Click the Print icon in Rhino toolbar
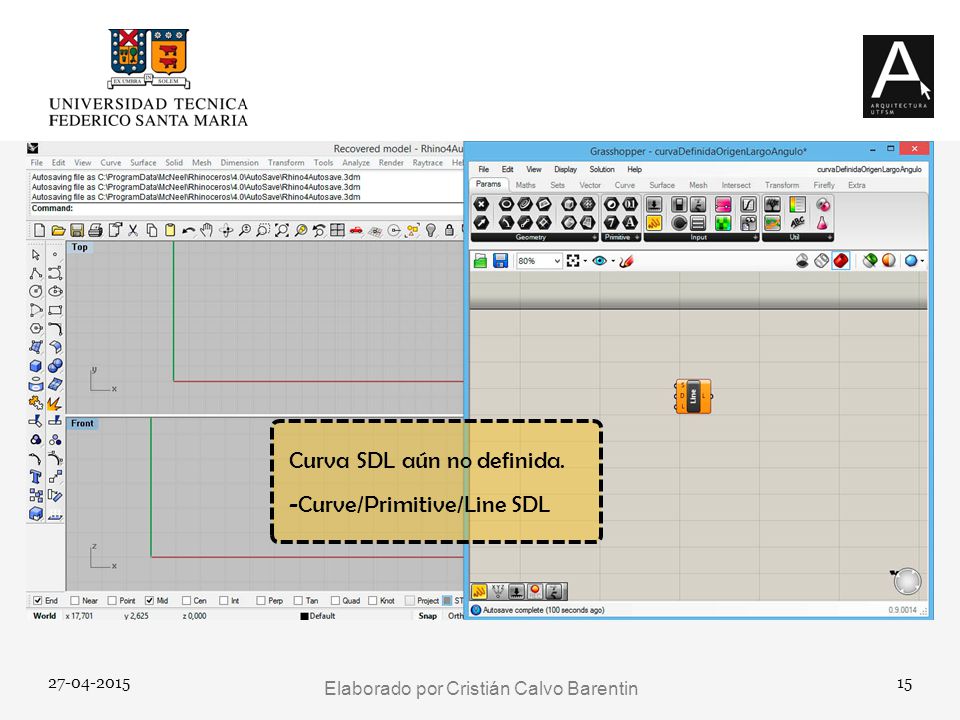The height and width of the screenshot is (720, 960). point(96,230)
